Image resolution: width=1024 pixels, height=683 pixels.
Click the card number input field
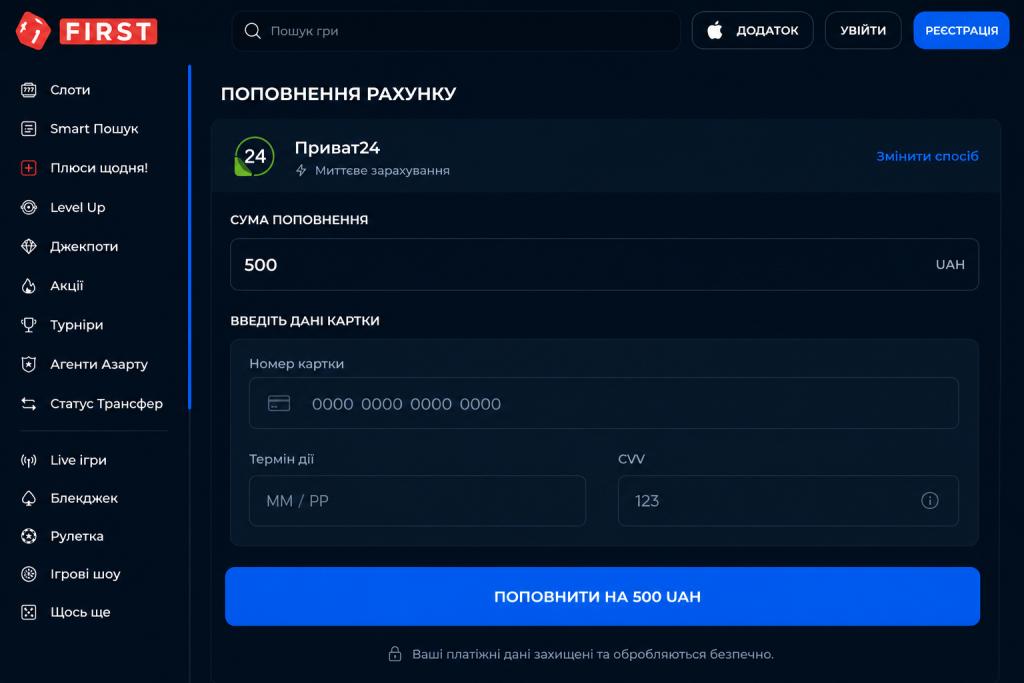[604, 404]
